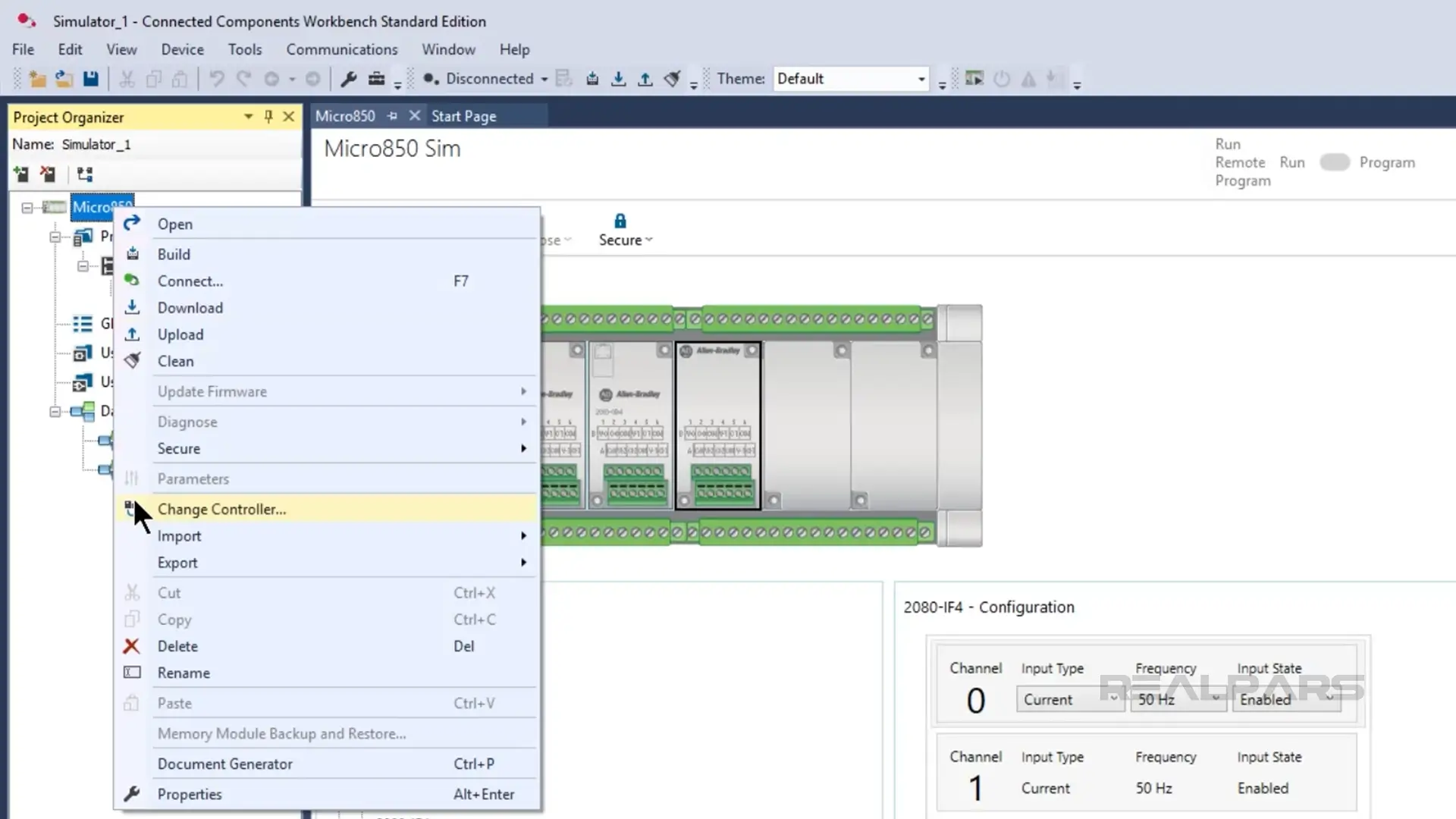Click the Add Device icon in Project Organizer
Screen dimensions: 1456x819
[x=21, y=174]
